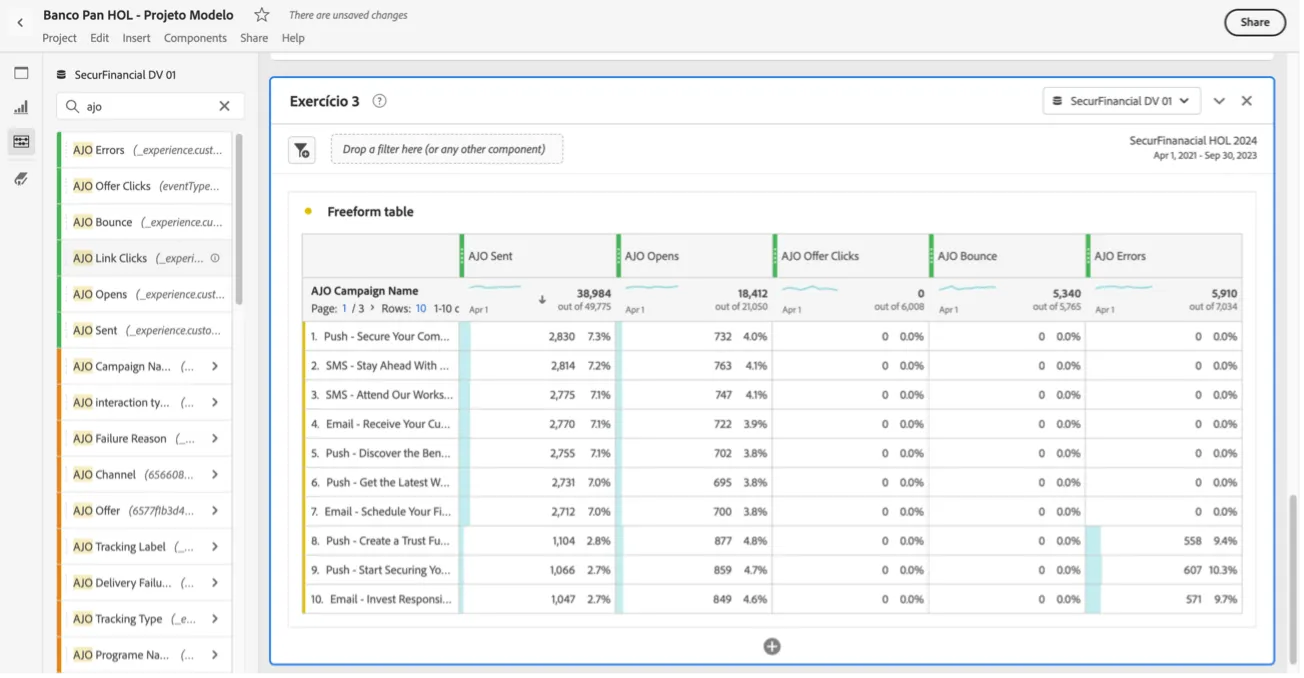Open the Exercício 3 help question icon
1304x678 pixels.
point(380,101)
